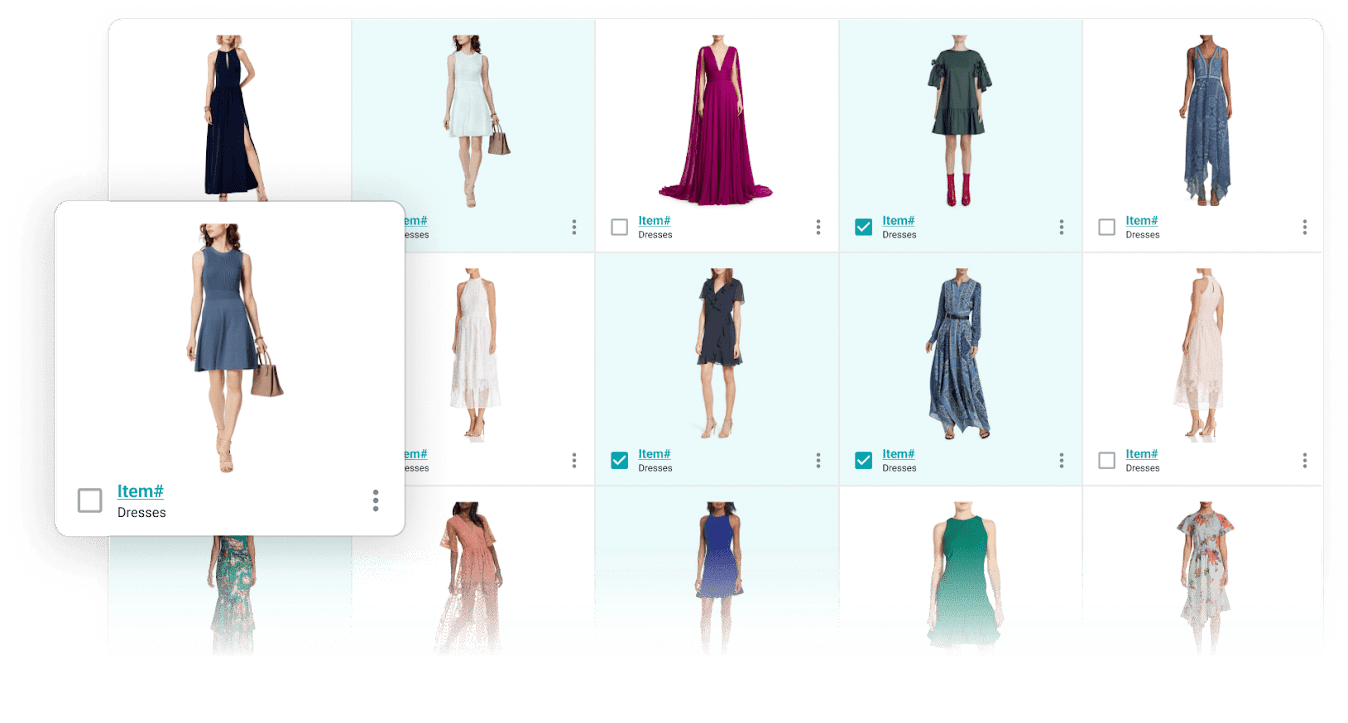Viewport: 1348px width, 723px height.
Task: Select the royal blue short dress thumbnail
Action: (x=717, y=570)
